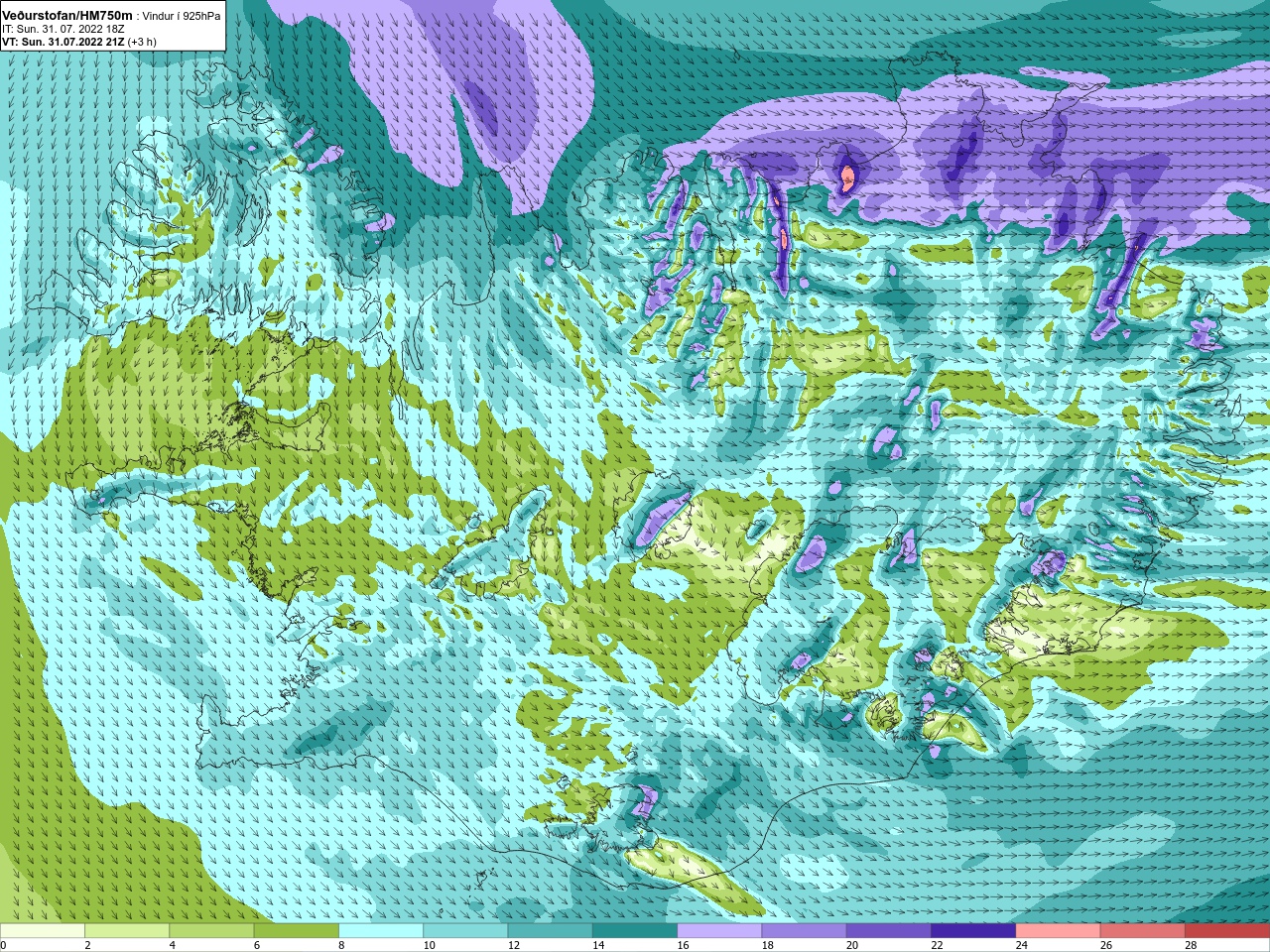This screenshot has height=952, width=1270.
Task: Click the legend scale label '0'
Action: click(x=3, y=945)
